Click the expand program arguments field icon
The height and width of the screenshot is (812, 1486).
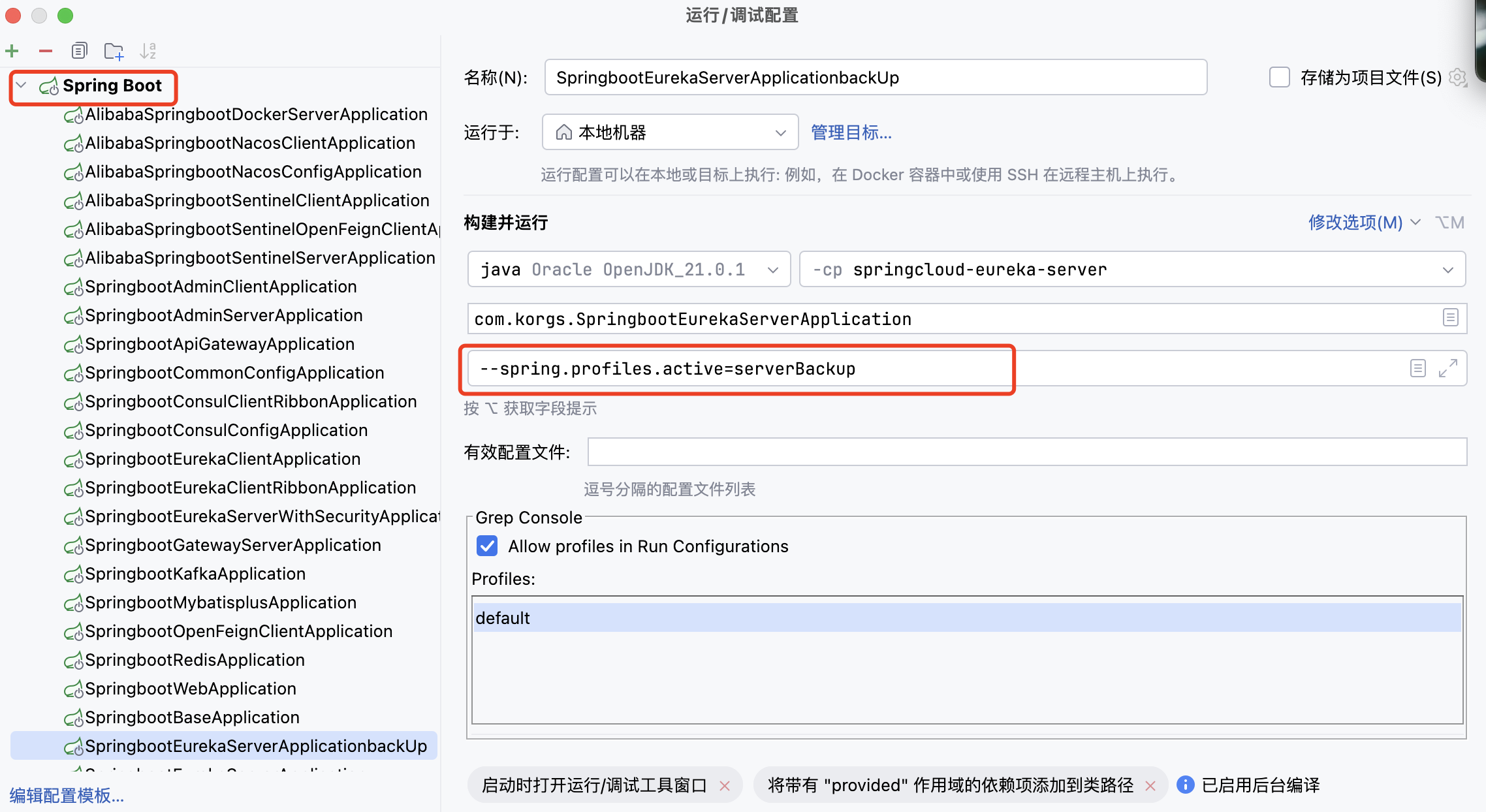(1449, 368)
